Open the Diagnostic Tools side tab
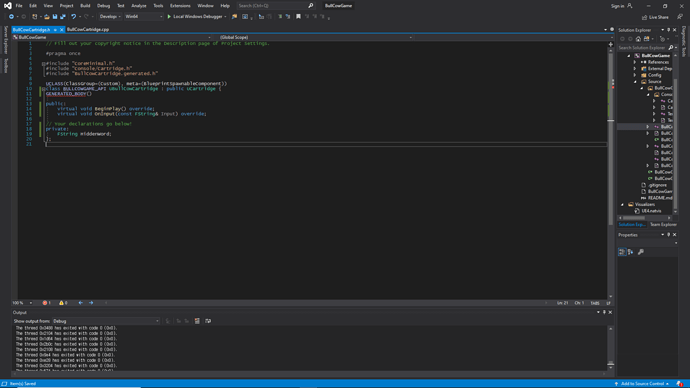 (x=684, y=41)
